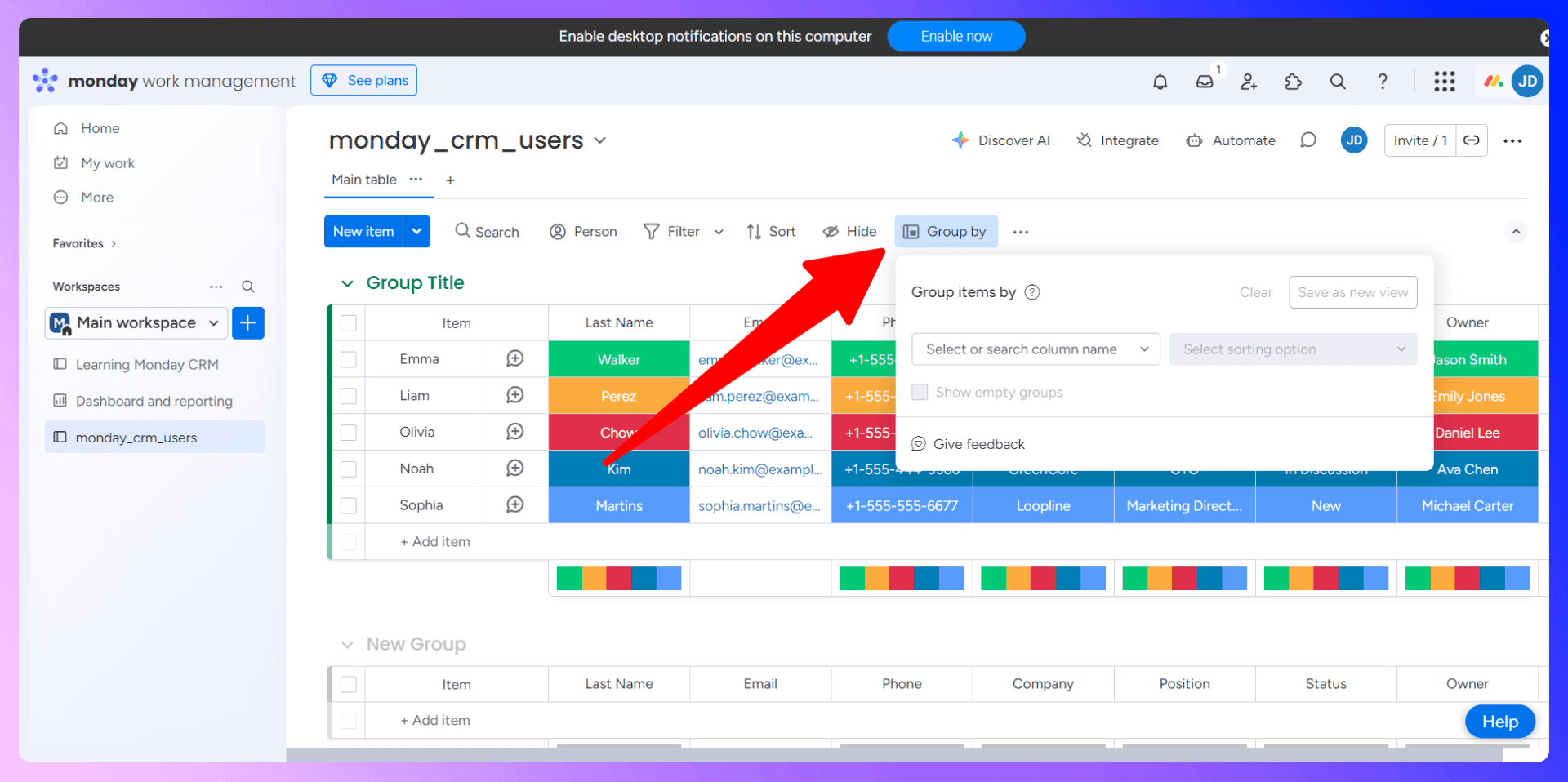This screenshot has height=782, width=1568.
Task: Click the top bar search magnifier
Action: click(1338, 82)
